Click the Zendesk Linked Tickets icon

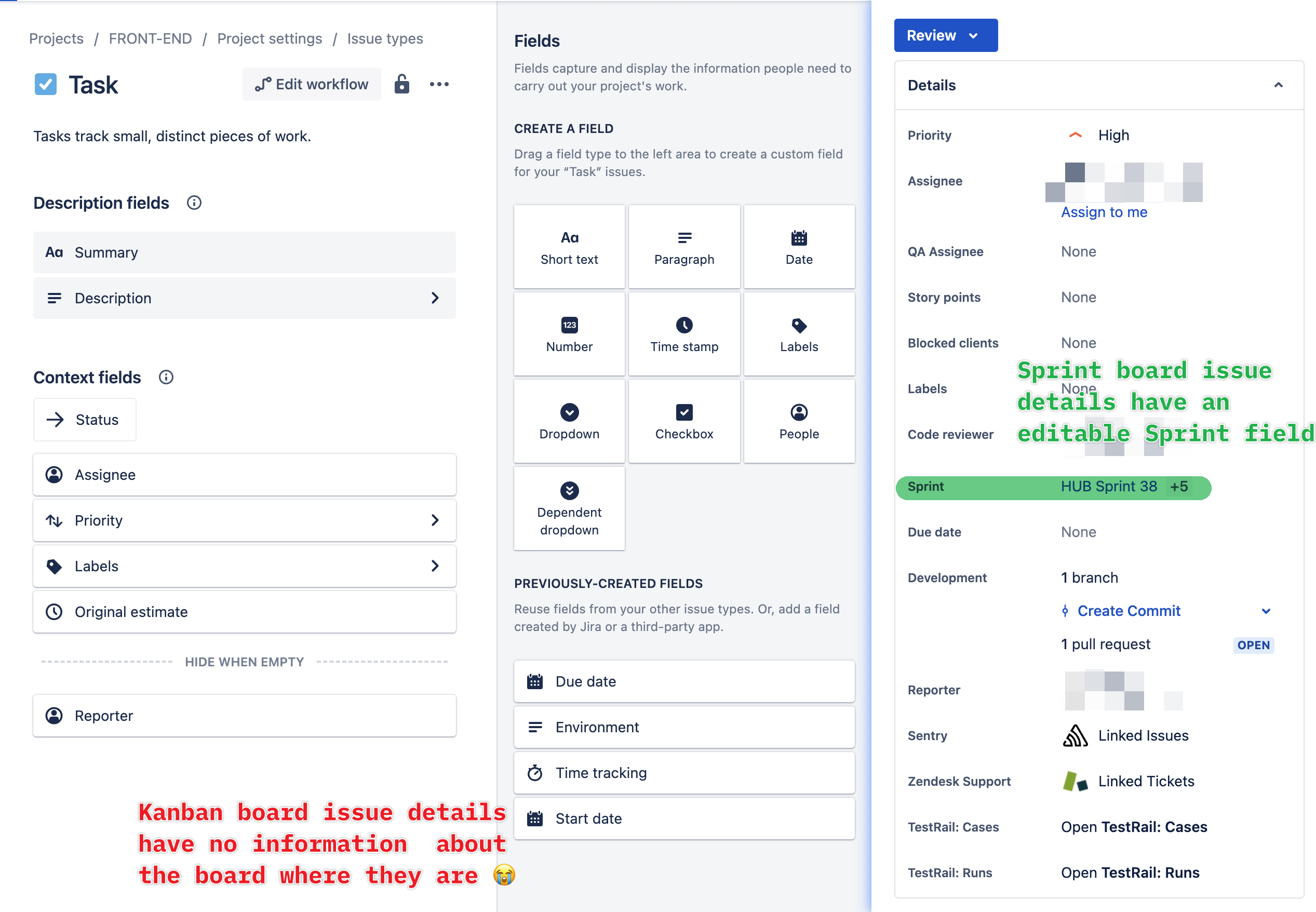coord(1075,781)
